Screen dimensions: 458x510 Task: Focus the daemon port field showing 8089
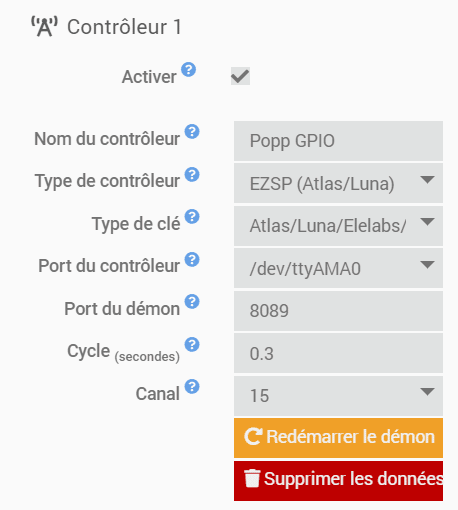(x=338, y=311)
